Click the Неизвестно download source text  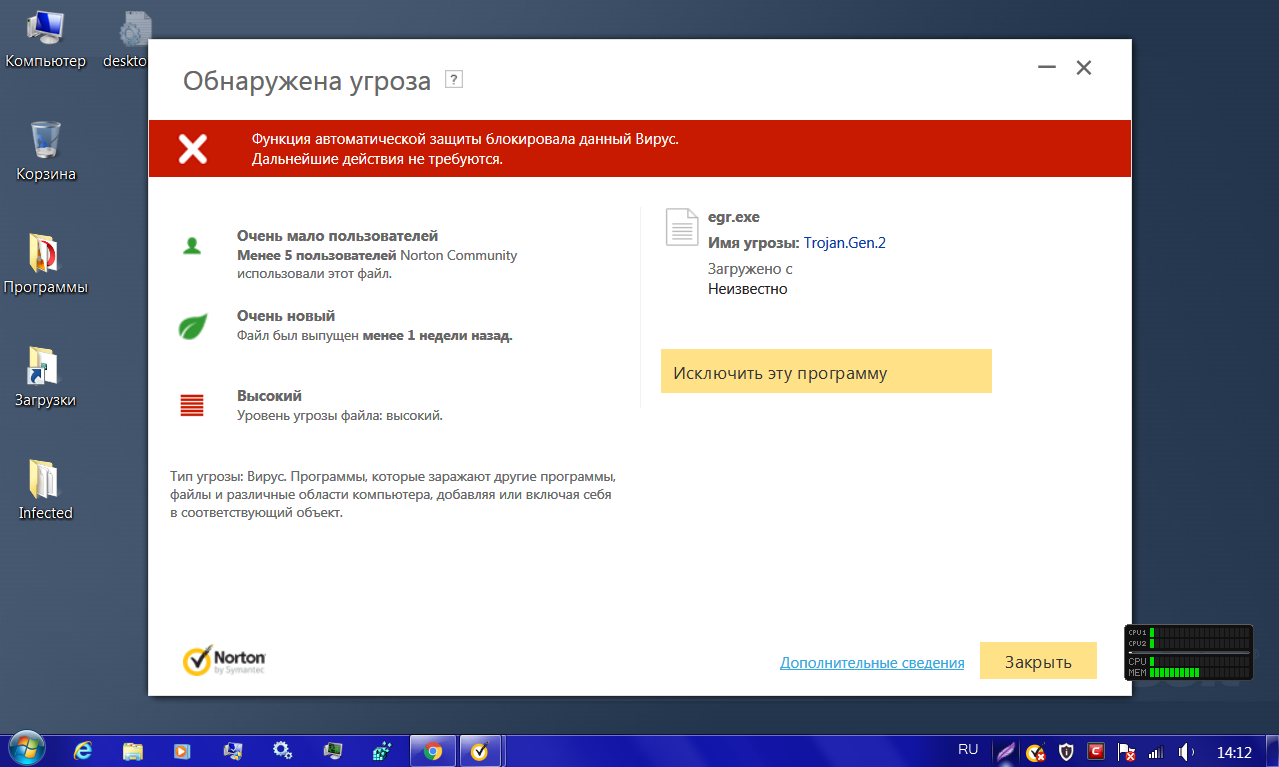pyautogui.click(x=748, y=289)
